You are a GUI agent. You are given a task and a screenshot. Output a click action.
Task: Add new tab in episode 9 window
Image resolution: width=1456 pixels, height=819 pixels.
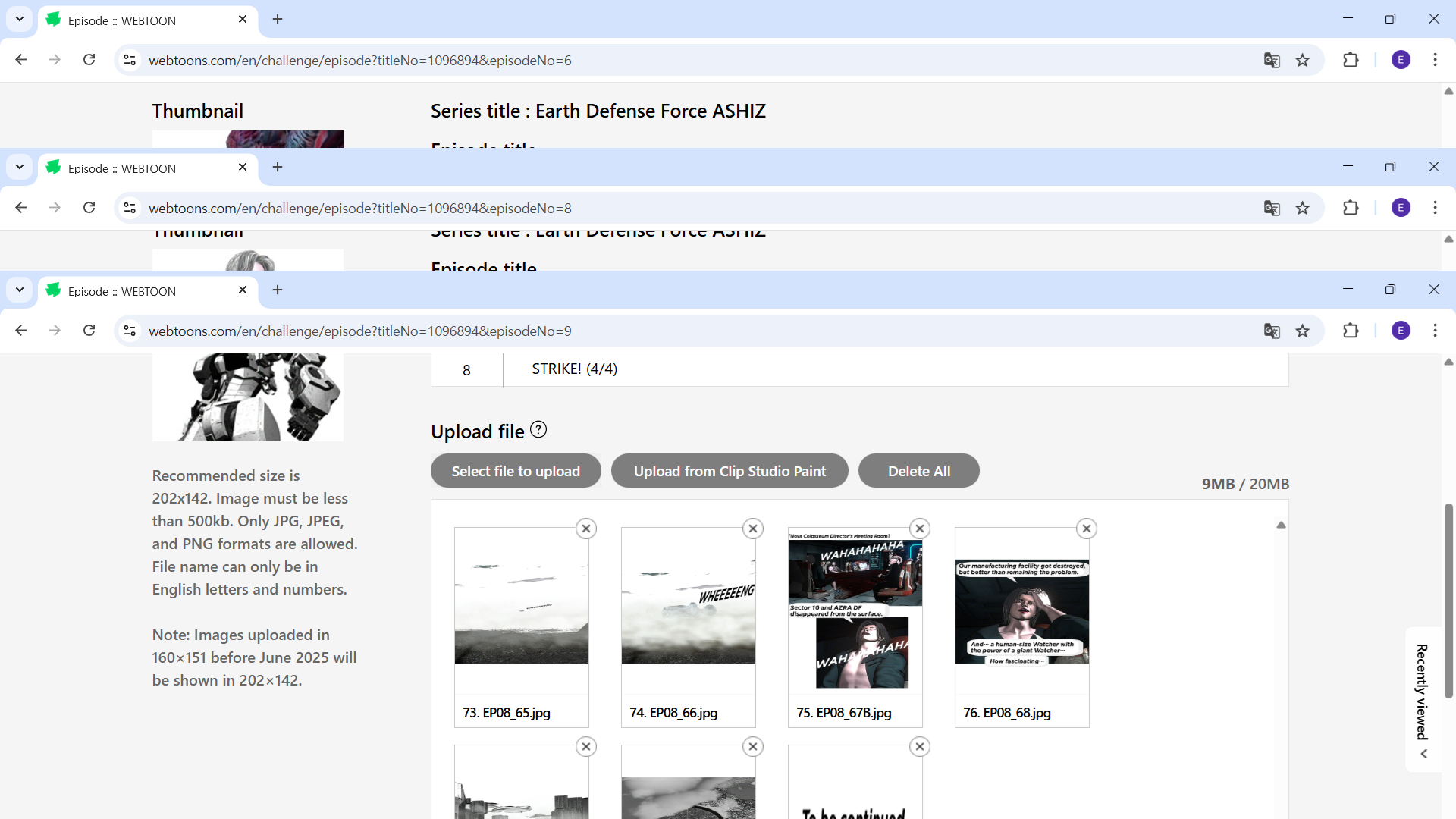click(x=278, y=290)
